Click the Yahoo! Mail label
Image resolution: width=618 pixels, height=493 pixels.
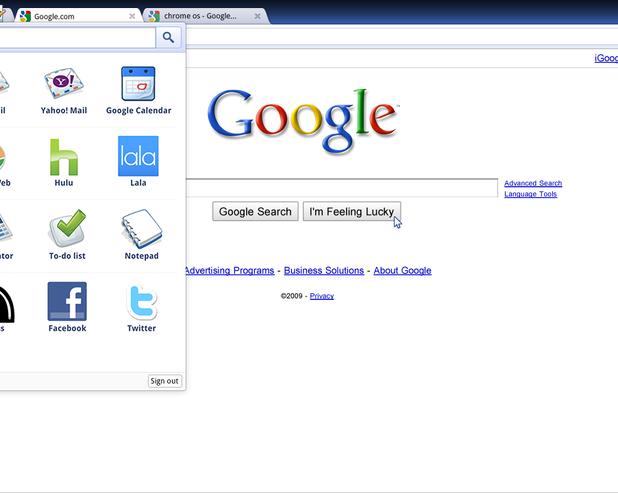tap(64, 111)
